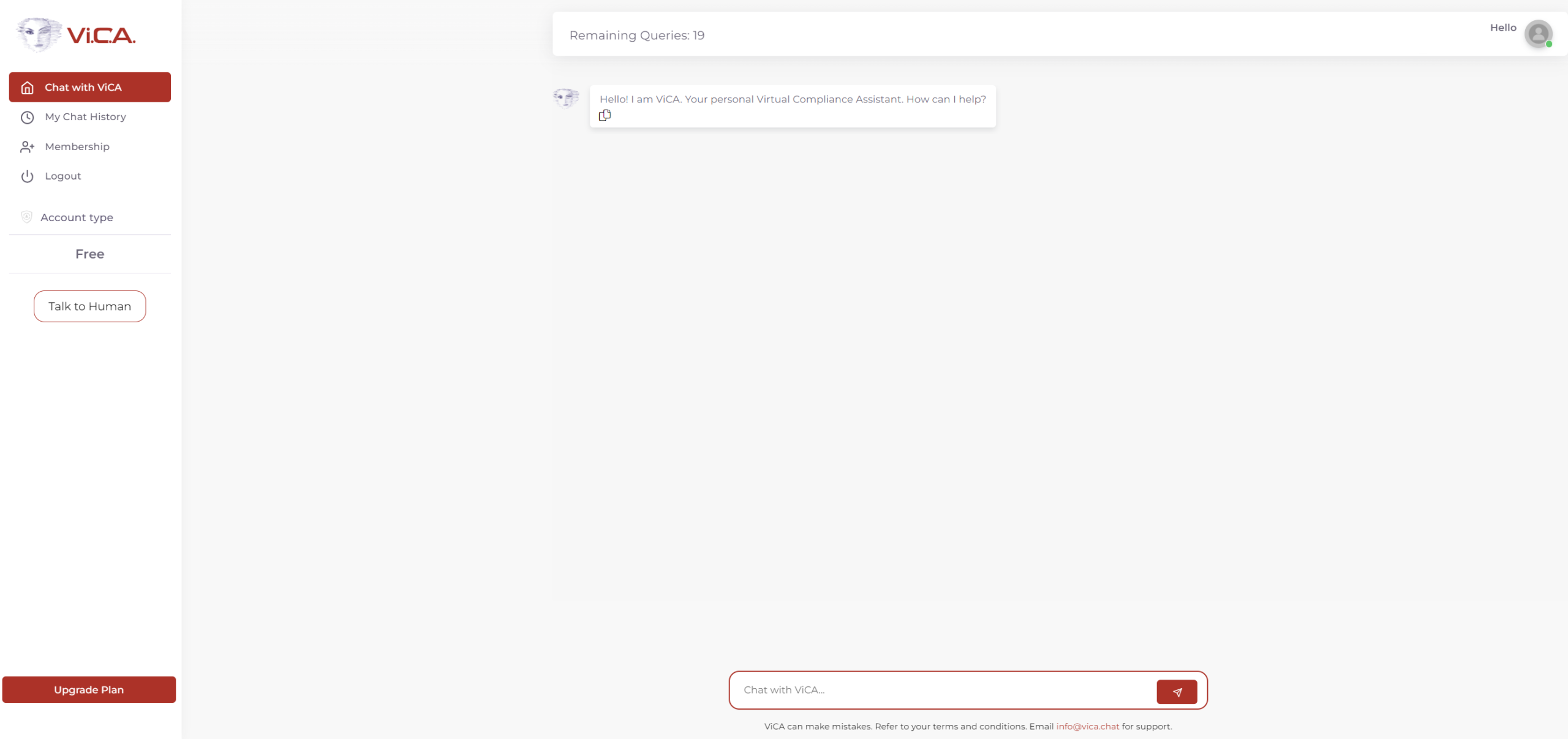
Task: Click the Free account type label
Action: point(89,254)
